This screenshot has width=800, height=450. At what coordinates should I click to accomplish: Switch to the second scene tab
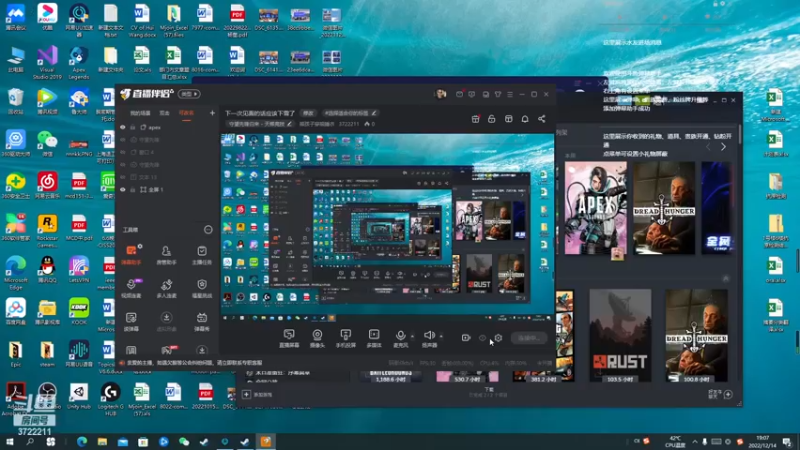coord(164,113)
